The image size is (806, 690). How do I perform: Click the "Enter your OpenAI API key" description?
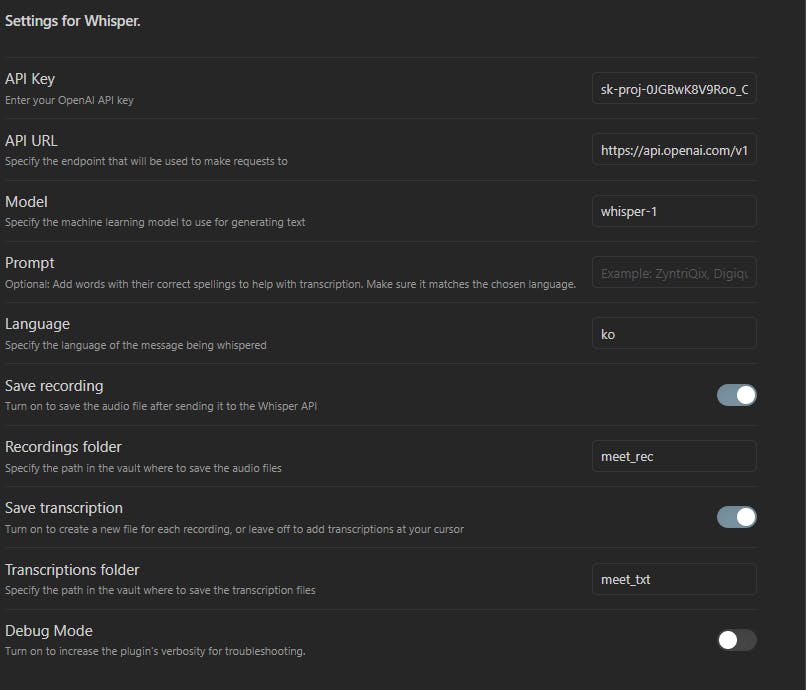click(69, 100)
